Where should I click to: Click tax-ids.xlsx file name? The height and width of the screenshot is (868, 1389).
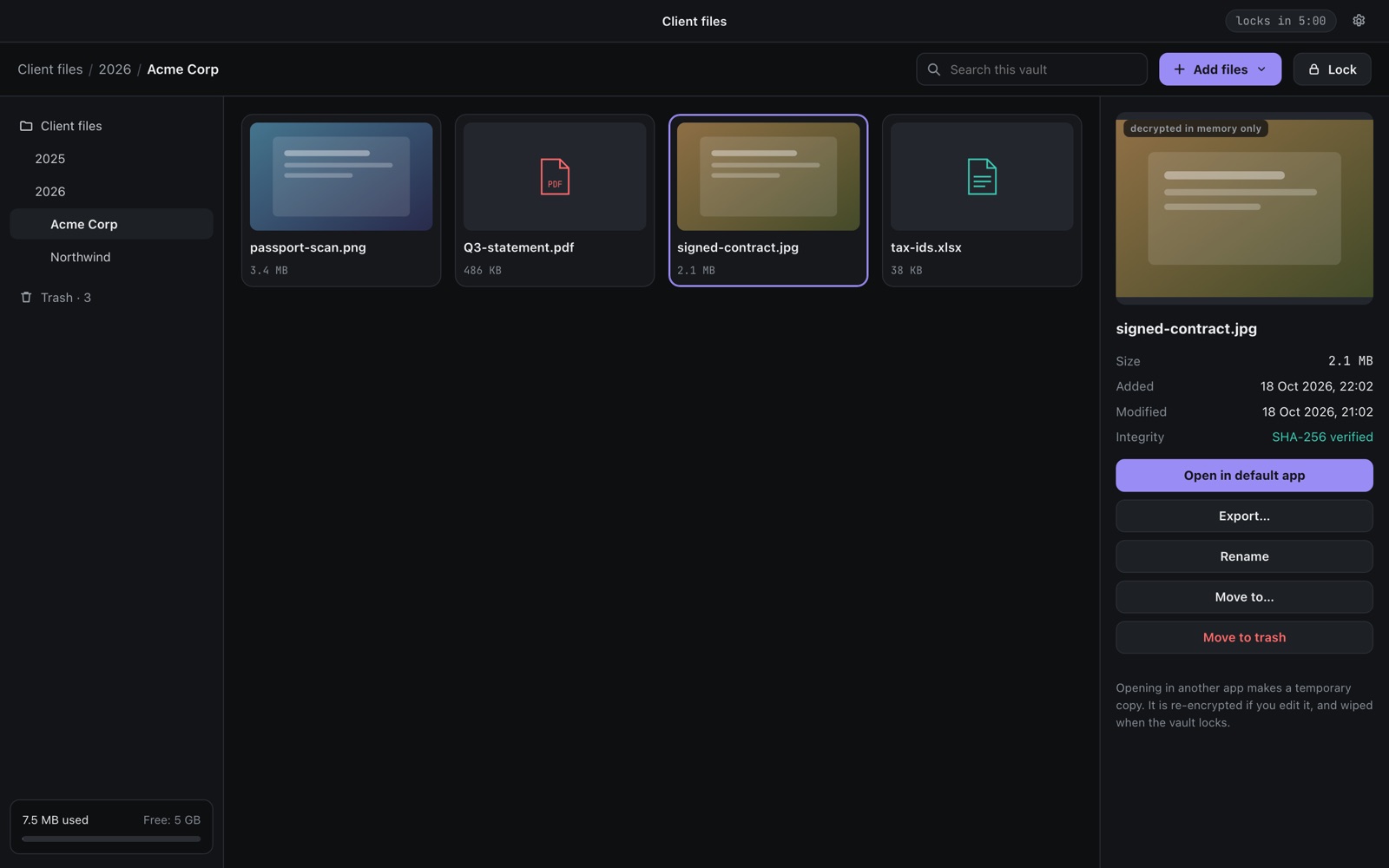click(x=926, y=247)
